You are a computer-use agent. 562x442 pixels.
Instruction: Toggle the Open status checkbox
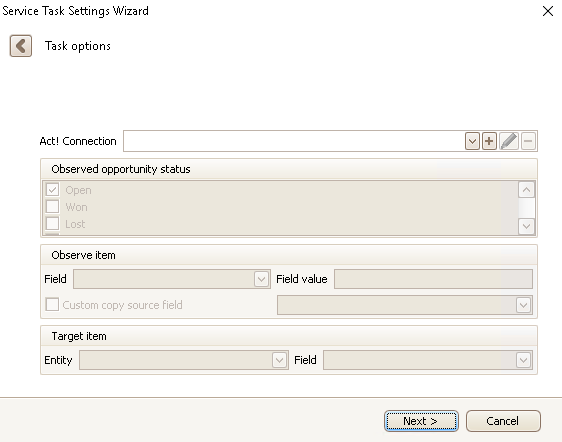[52, 190]
